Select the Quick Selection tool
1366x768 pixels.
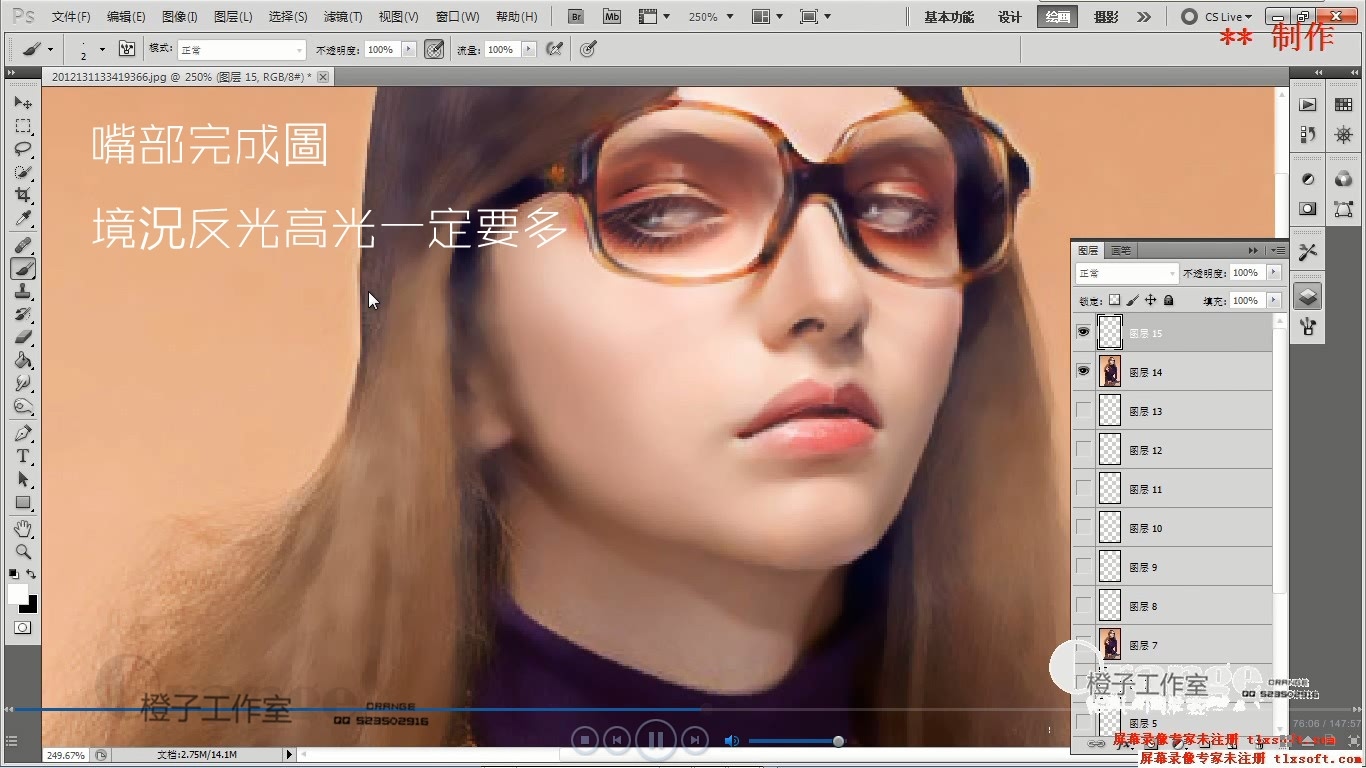click(23, 172)
